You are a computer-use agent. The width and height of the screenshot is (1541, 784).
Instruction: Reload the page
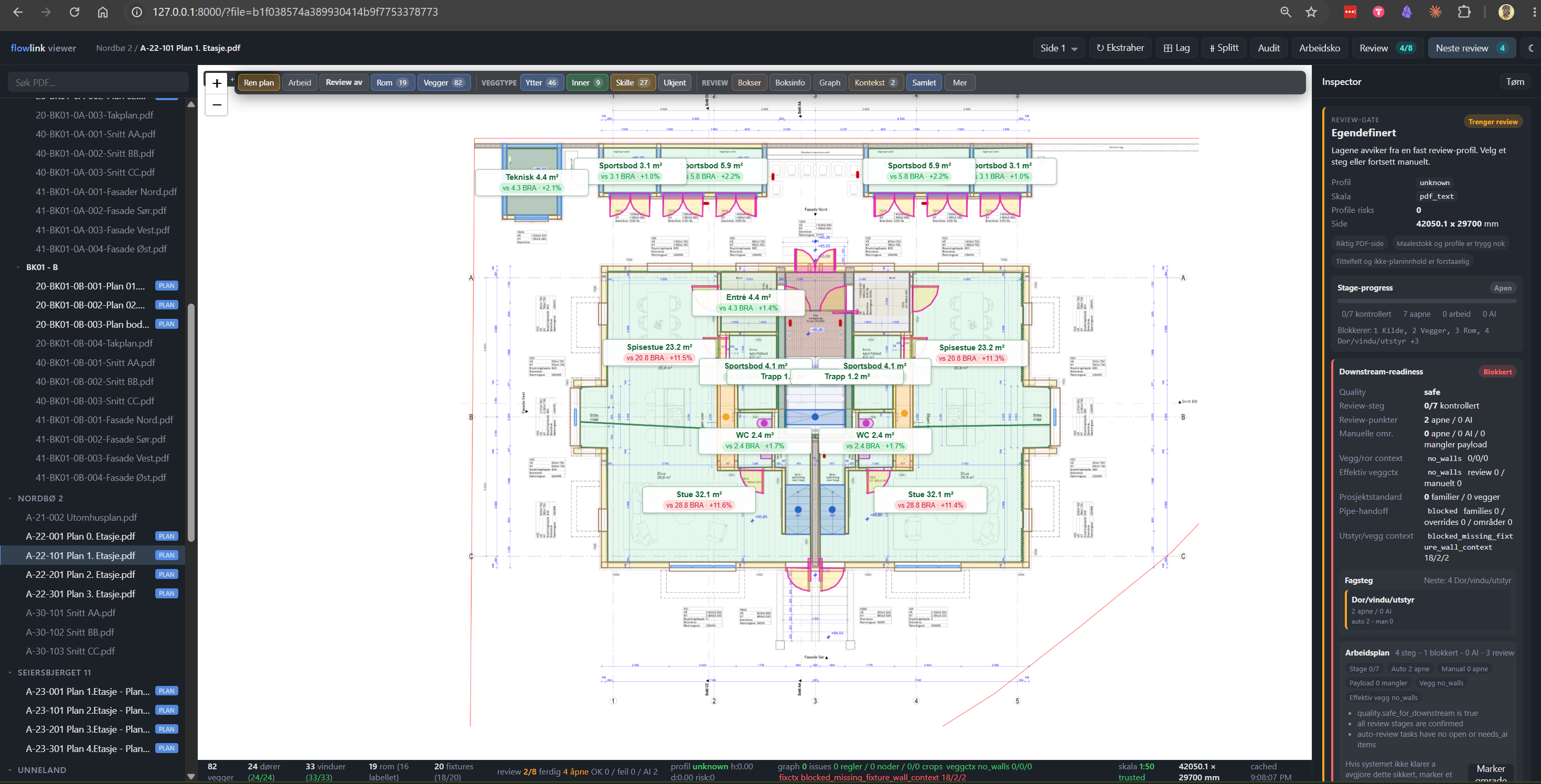coord(74,12)
